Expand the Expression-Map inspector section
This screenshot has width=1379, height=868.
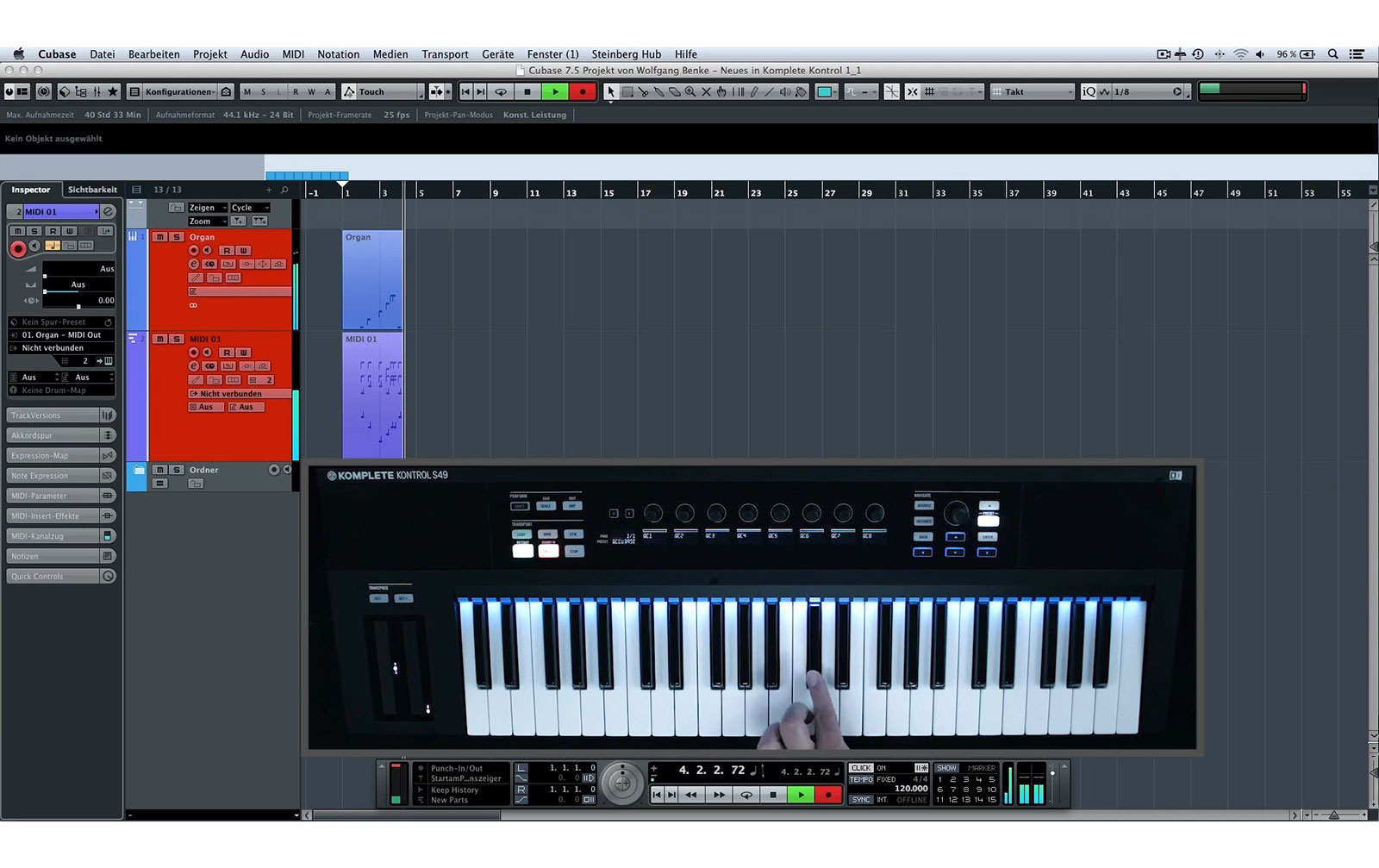coord(61,455)
